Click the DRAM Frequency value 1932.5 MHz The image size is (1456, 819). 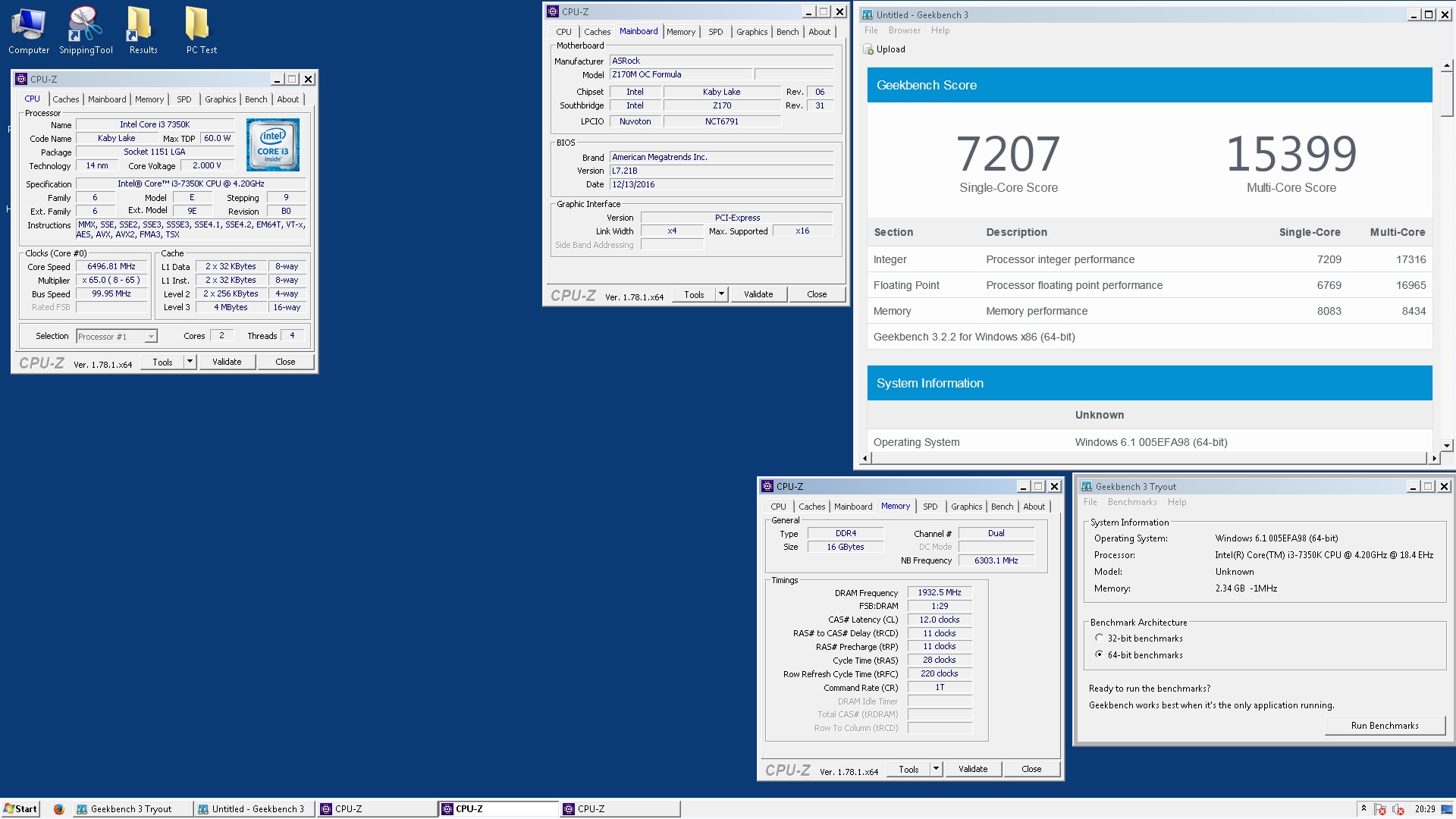click(940, 592)
